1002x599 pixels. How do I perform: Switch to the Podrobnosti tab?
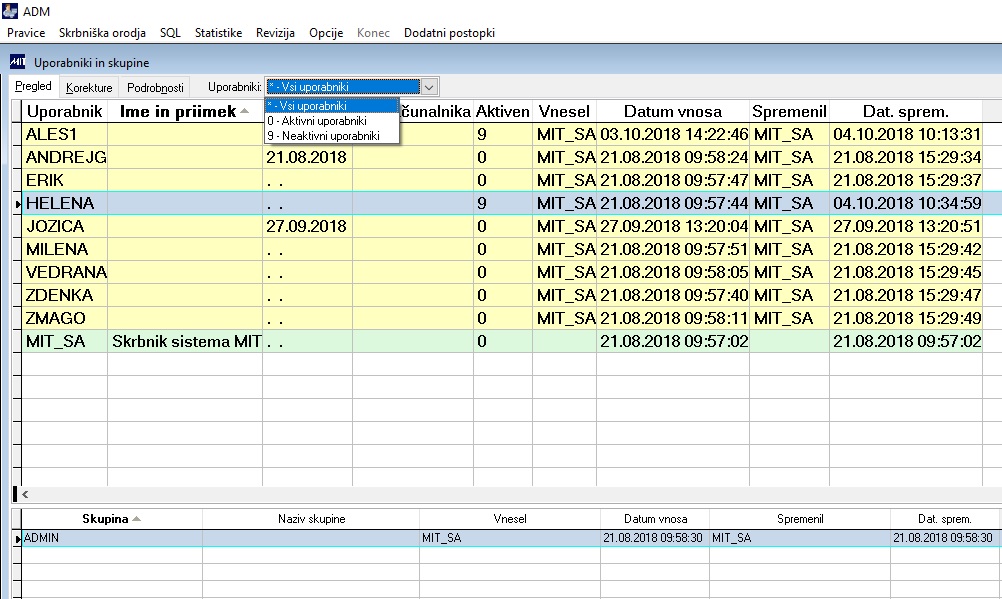(155, 88)
